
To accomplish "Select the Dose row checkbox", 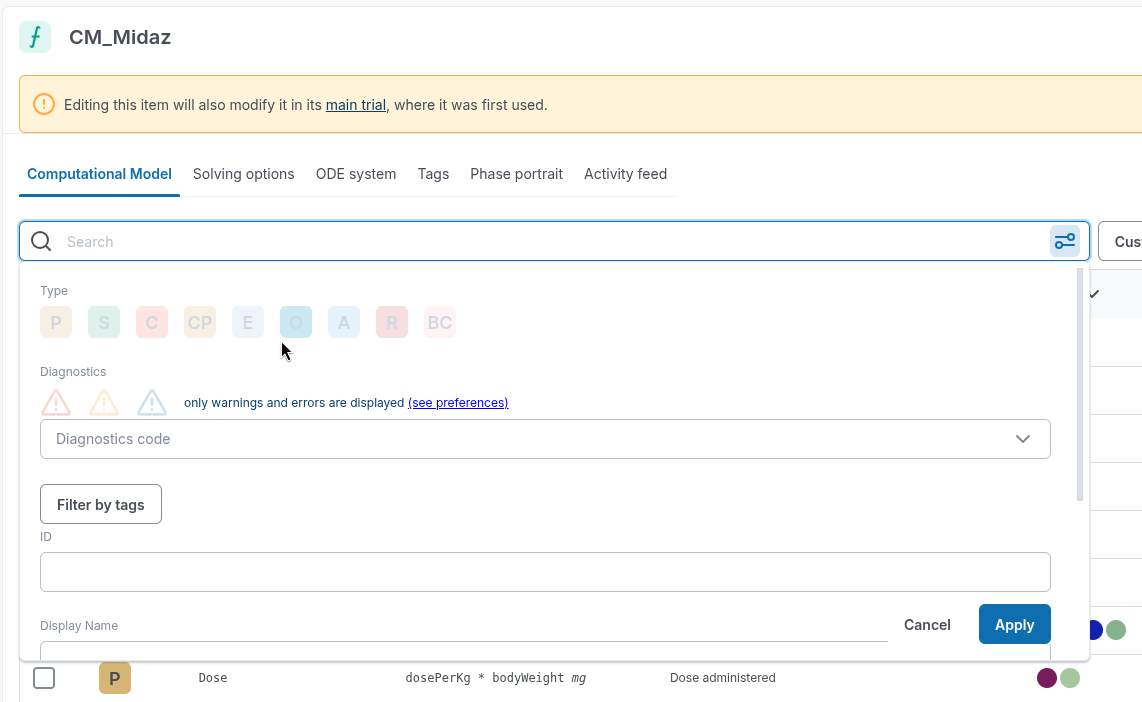I will coord(44,678).
